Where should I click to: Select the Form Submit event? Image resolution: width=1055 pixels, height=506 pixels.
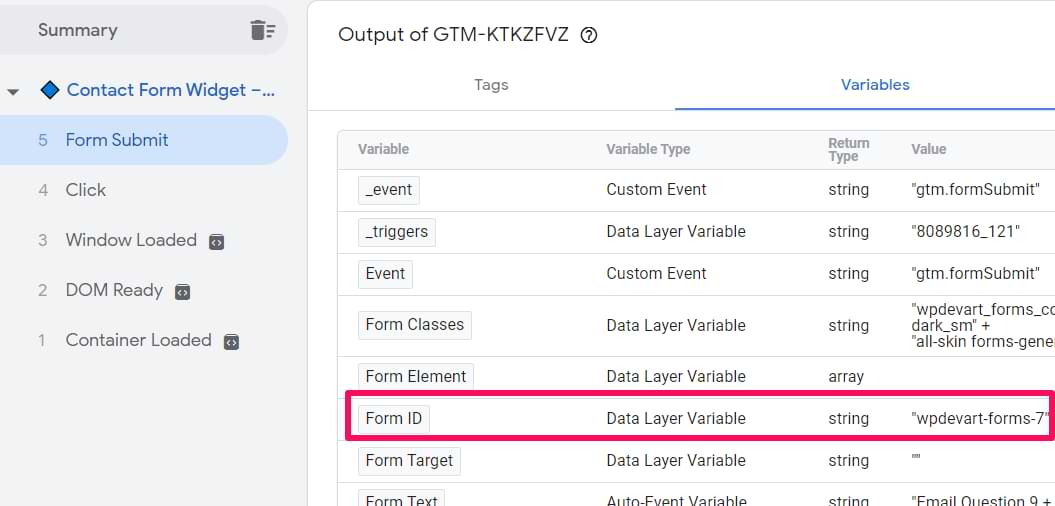coord(117,140)
